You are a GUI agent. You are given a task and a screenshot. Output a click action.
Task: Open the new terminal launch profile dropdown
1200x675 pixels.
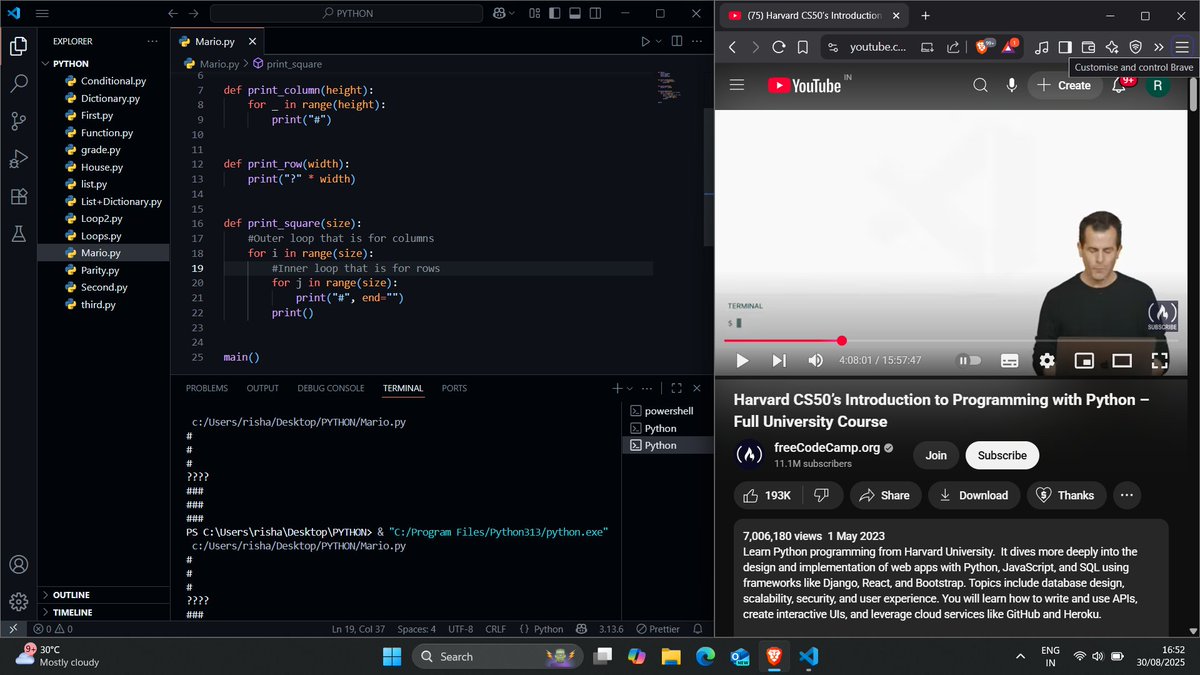pyautogui.click(x=630, y=388)
